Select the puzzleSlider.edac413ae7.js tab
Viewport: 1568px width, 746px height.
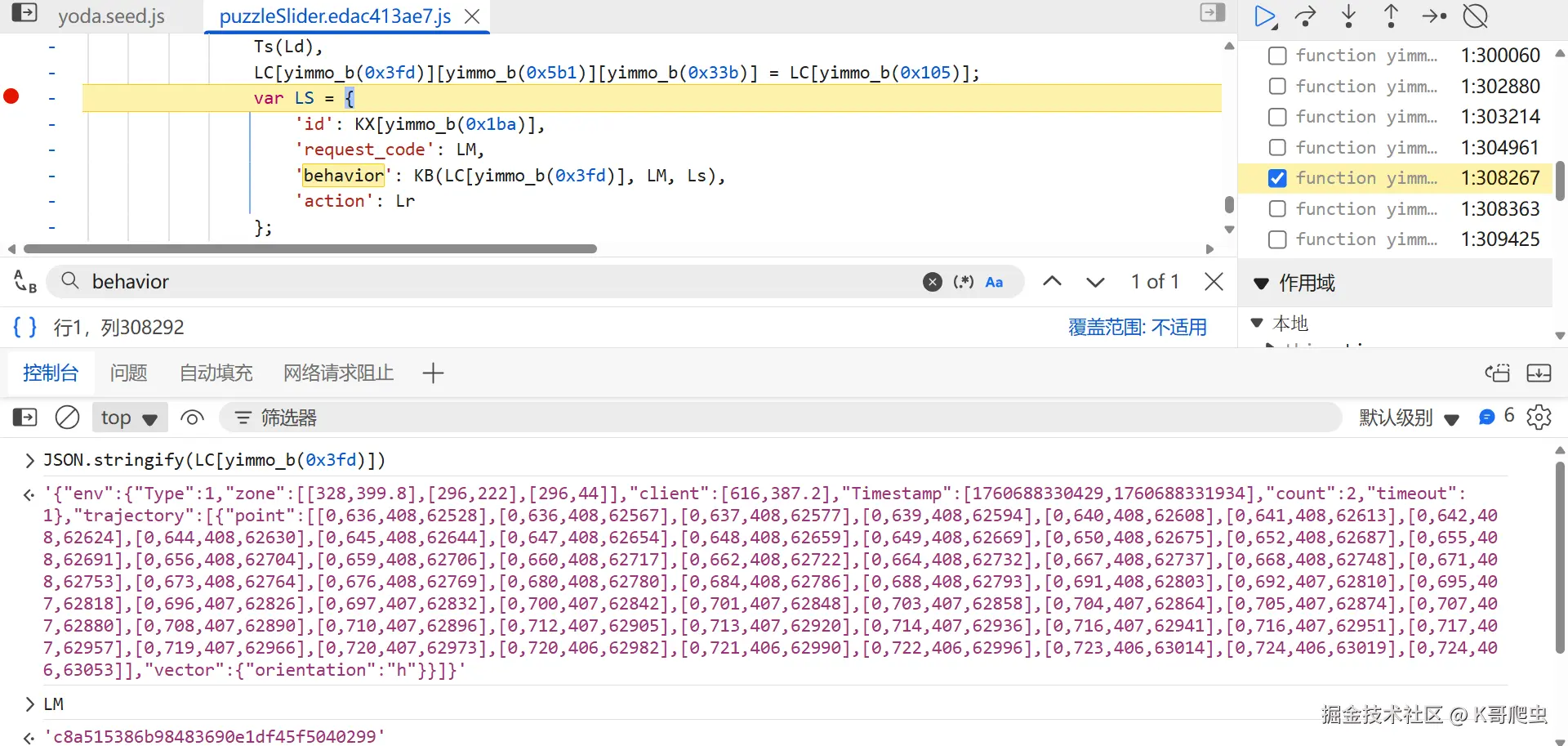(x=335, y=16)
